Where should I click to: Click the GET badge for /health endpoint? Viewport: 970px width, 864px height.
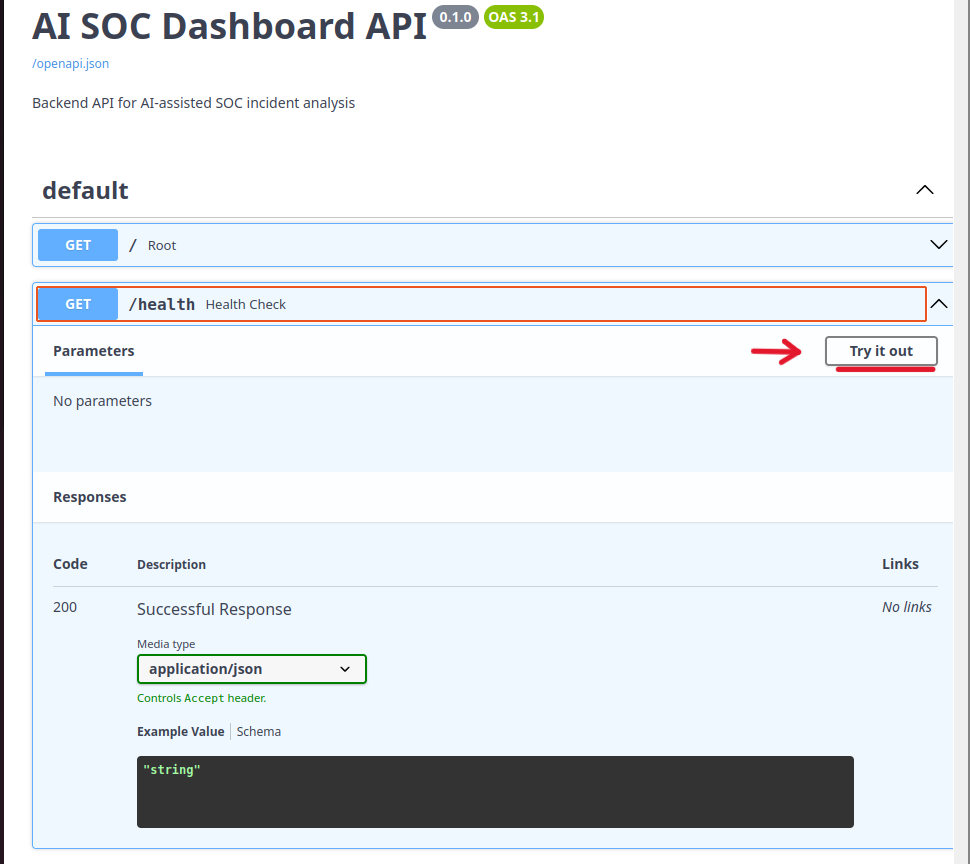78,304
